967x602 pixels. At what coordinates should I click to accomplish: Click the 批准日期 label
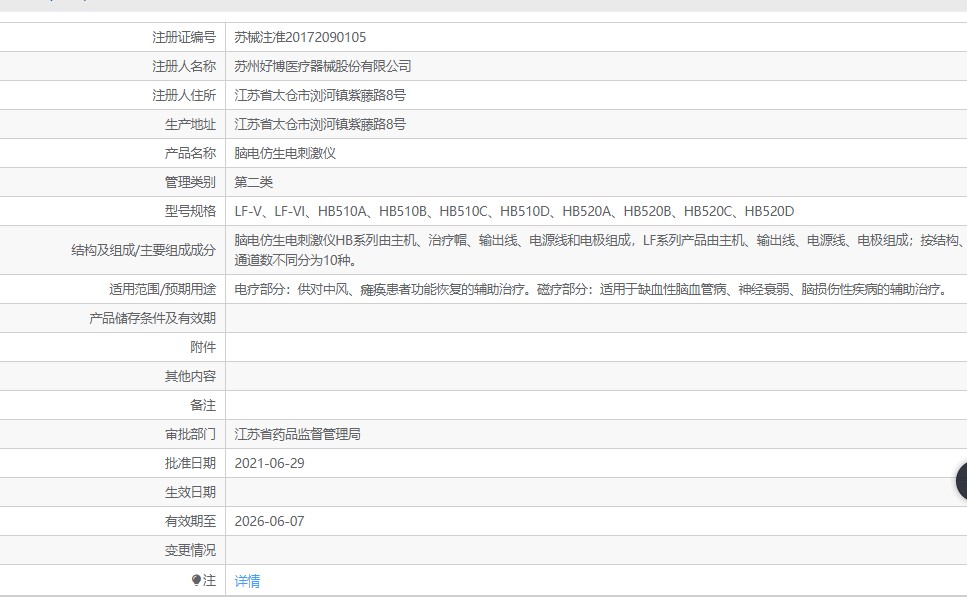[x=190, y=463]
